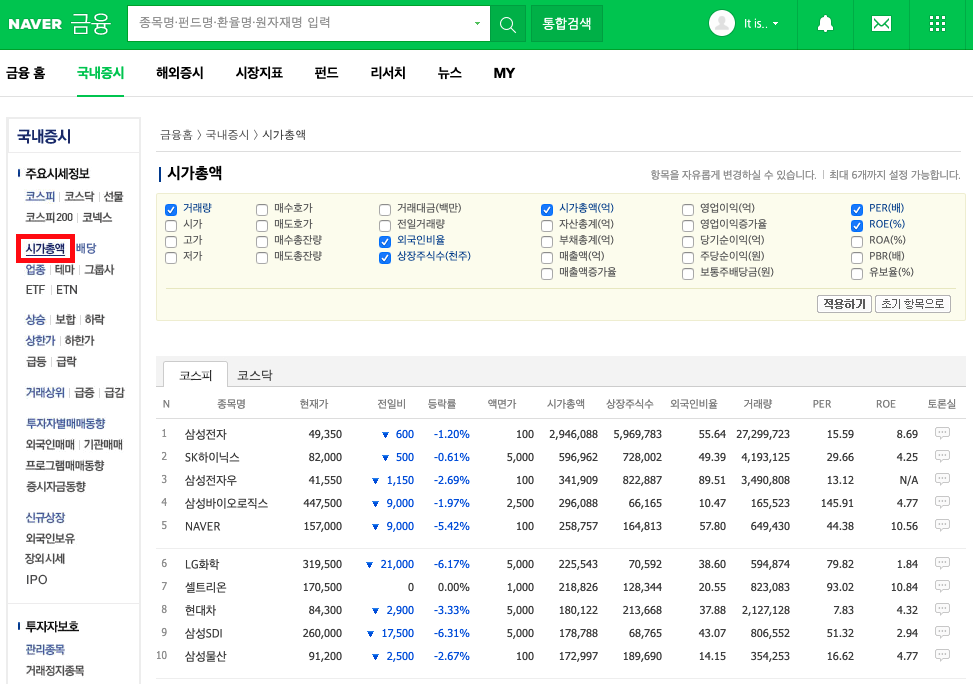Viewport: 973px width, 684px height.
Task: Uncheck the 상장주식수(천주) checkbox
Action: pos(385,257)
